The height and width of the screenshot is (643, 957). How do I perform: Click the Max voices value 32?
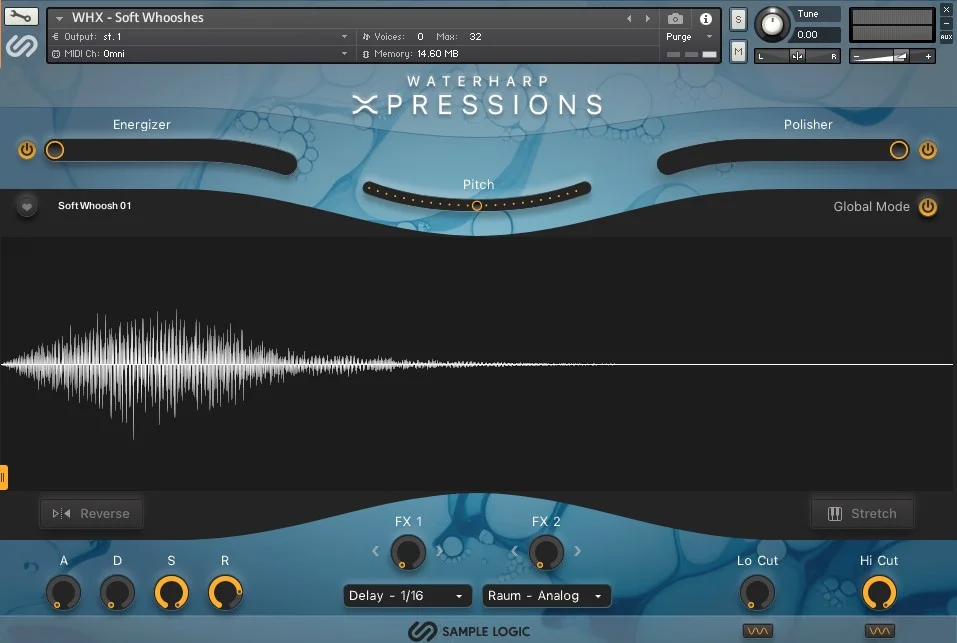point(475,37)
